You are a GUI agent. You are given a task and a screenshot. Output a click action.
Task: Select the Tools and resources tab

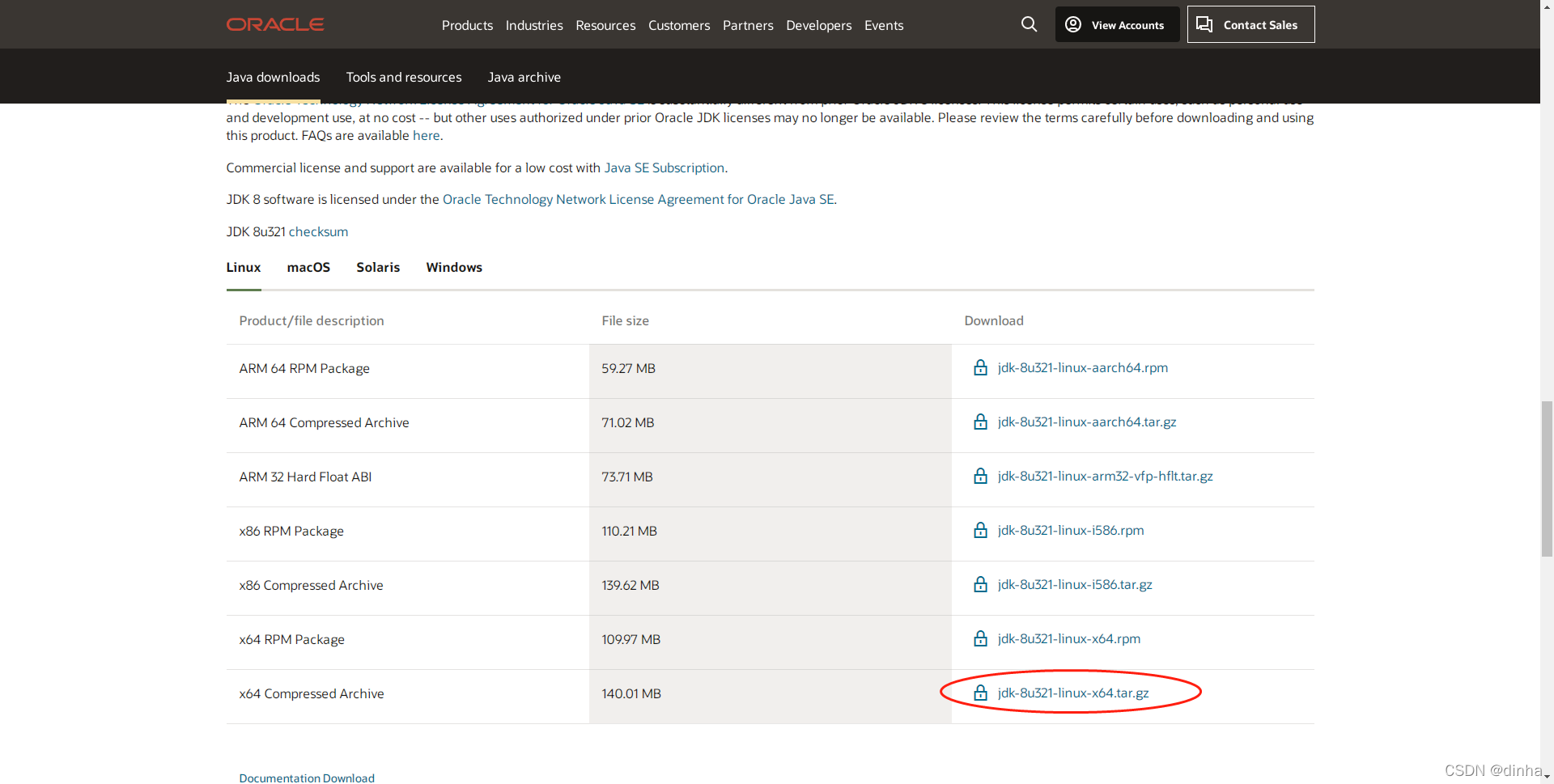point(404,77)
